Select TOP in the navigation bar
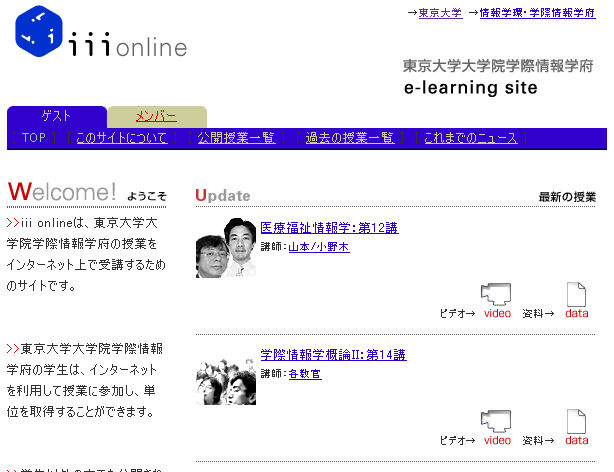The width and height of the screenshot is (614, 472). tap(34, 138)
